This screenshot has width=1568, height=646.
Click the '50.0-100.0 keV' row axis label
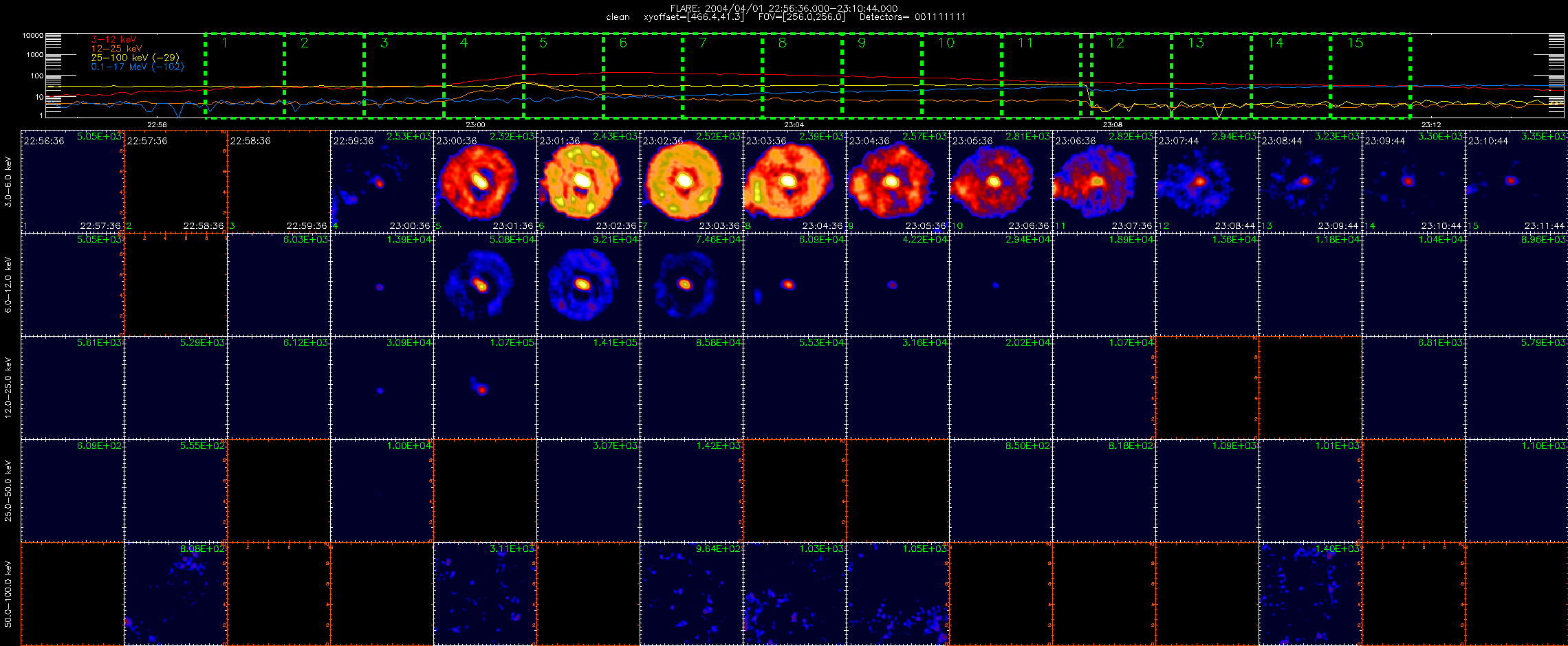pos(8,594)
